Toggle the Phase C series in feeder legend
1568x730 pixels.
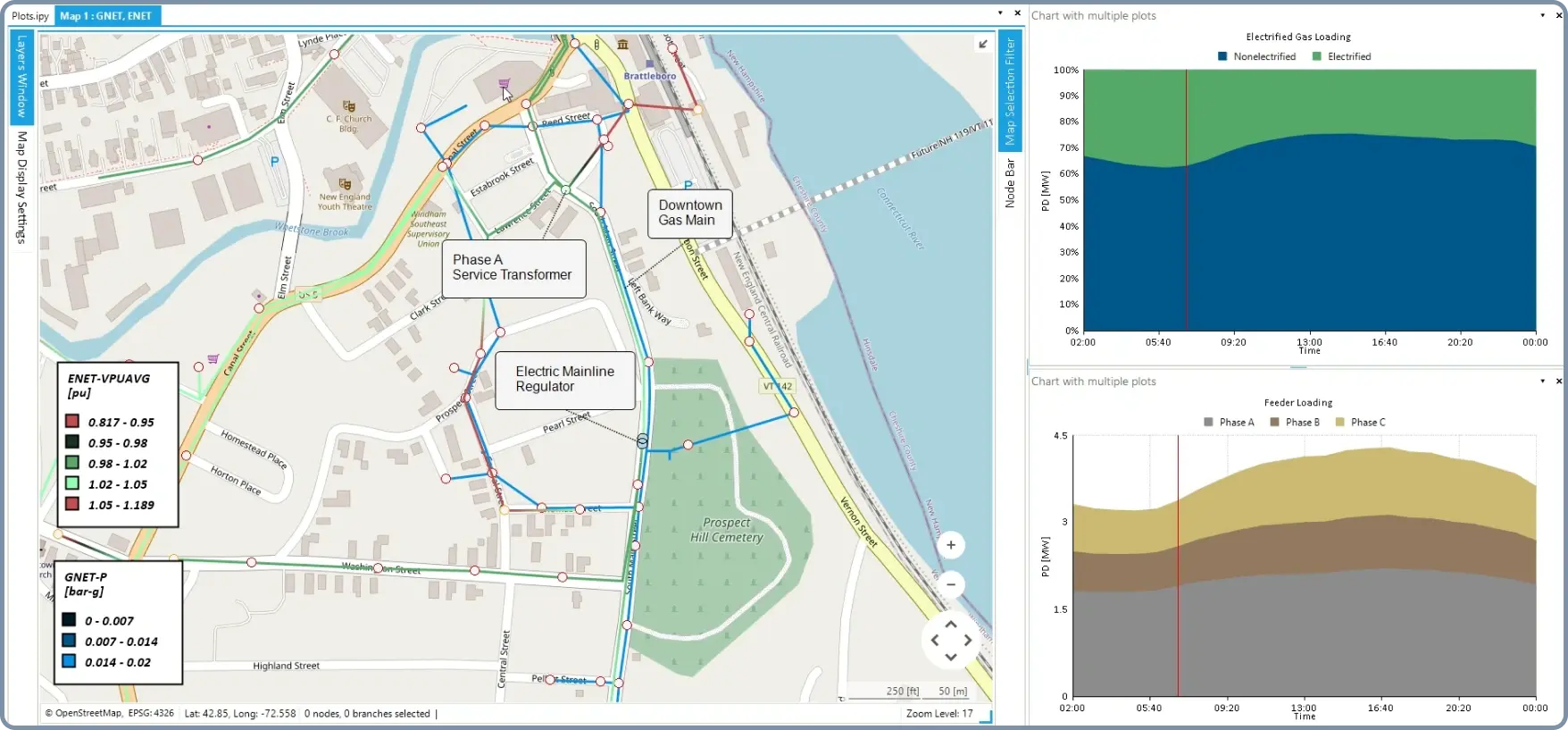pos(1339,423)
